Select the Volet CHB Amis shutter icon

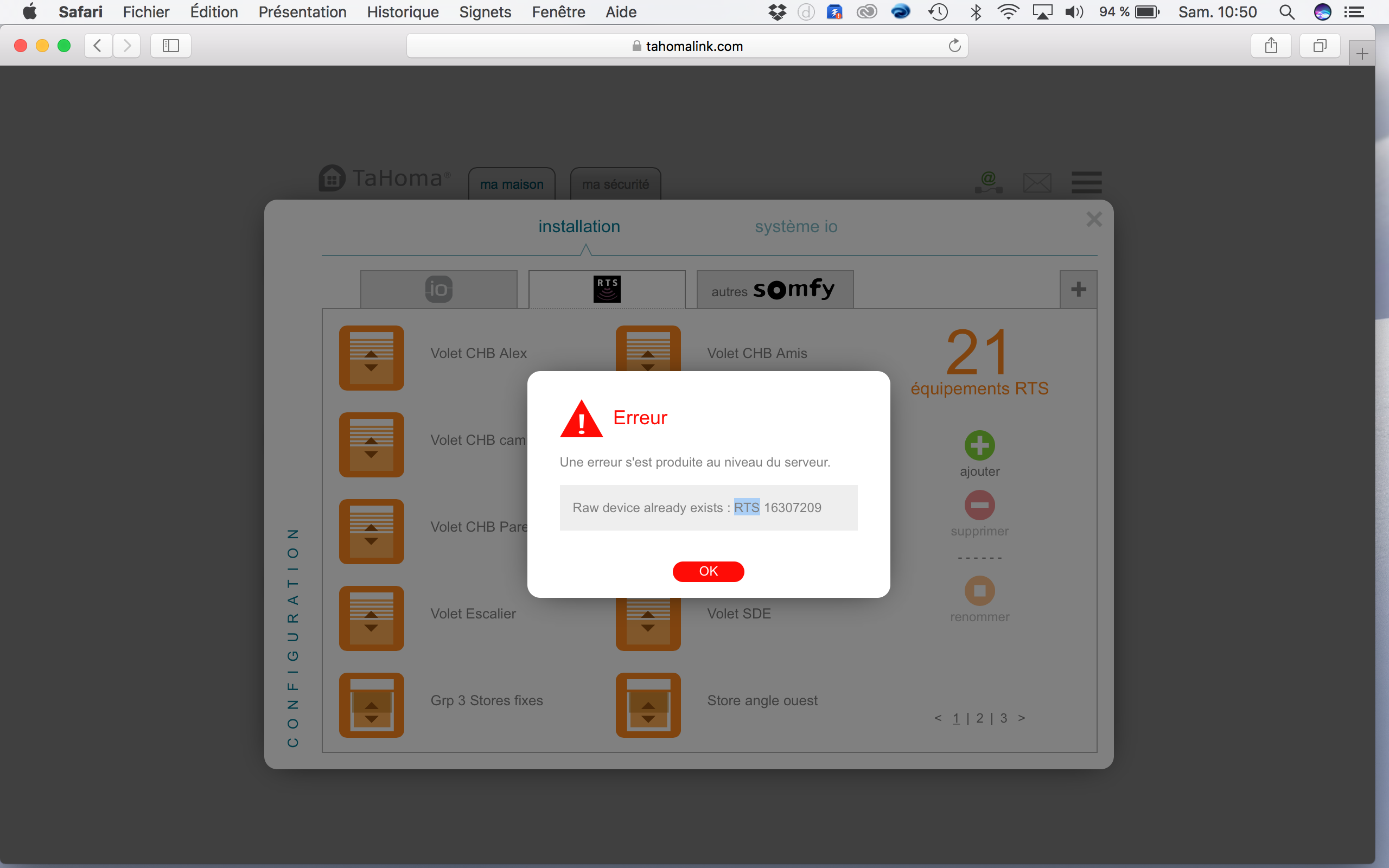click(648, 348)
